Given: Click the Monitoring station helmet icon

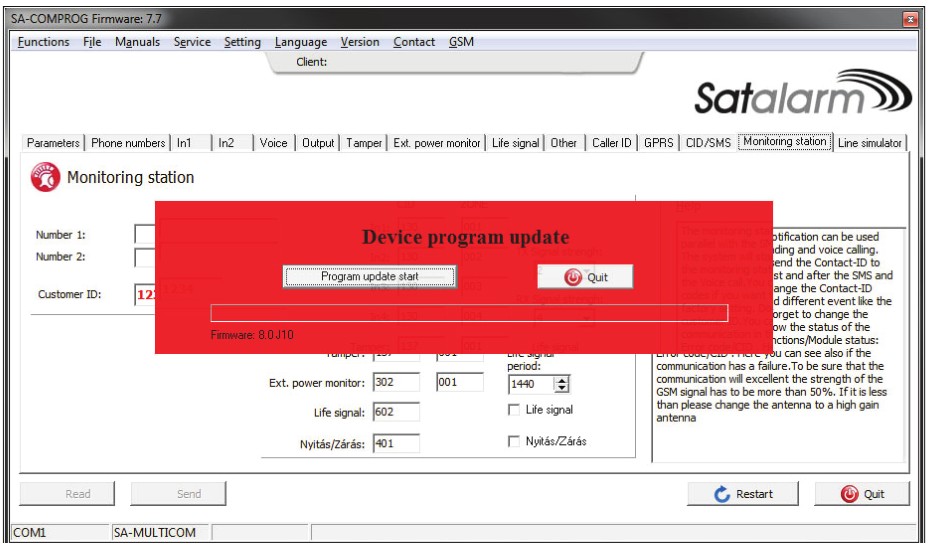Looking at the screenshot, I should [x=46, y=177].
